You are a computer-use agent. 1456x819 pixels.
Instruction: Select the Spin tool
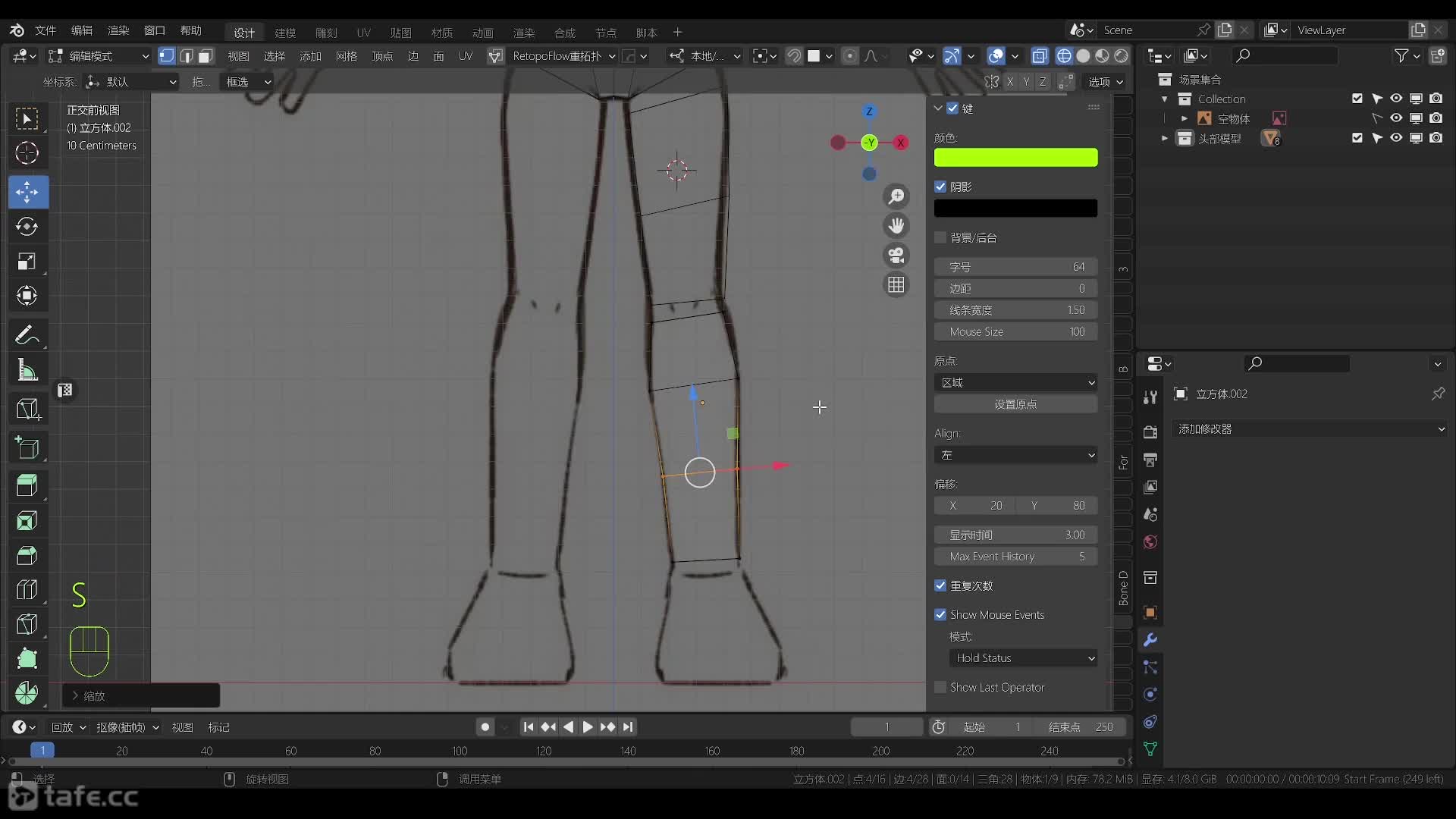(x=27, y=692)
